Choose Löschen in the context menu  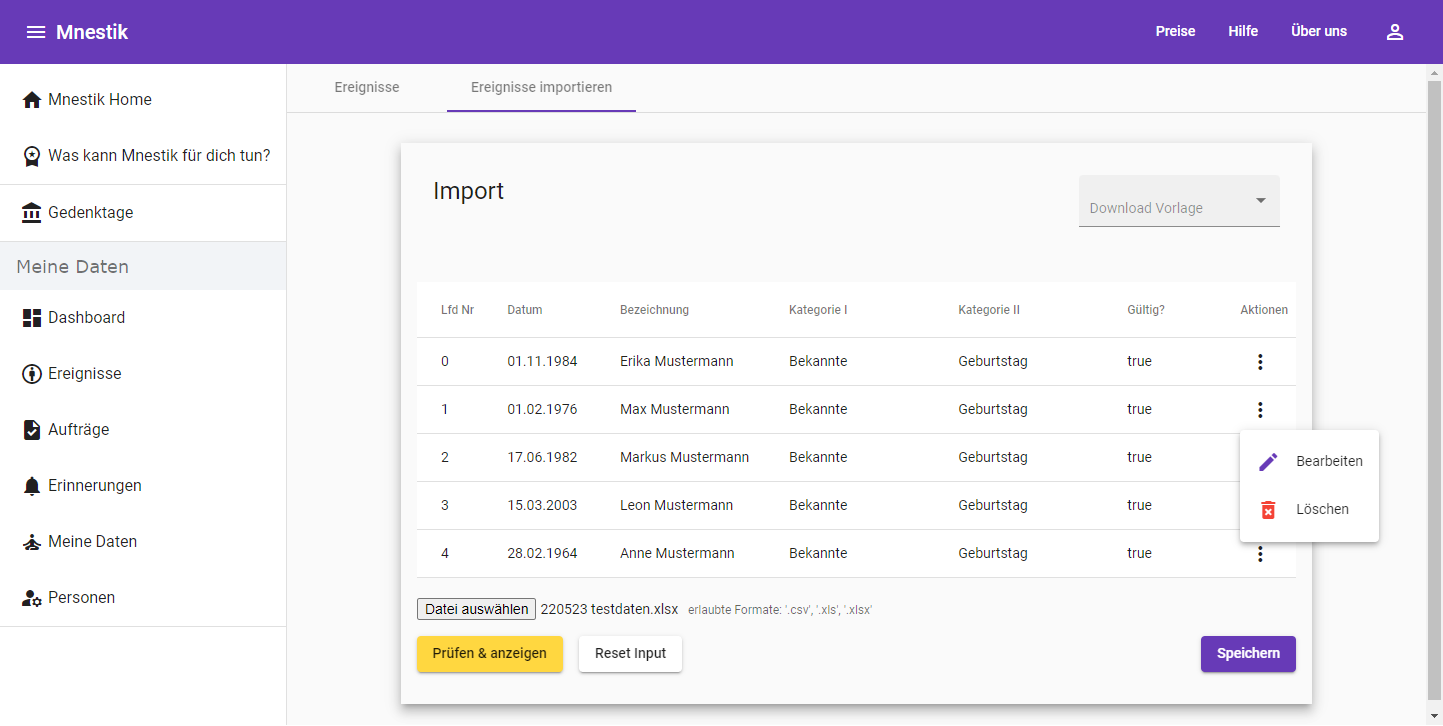[1309, 510]
